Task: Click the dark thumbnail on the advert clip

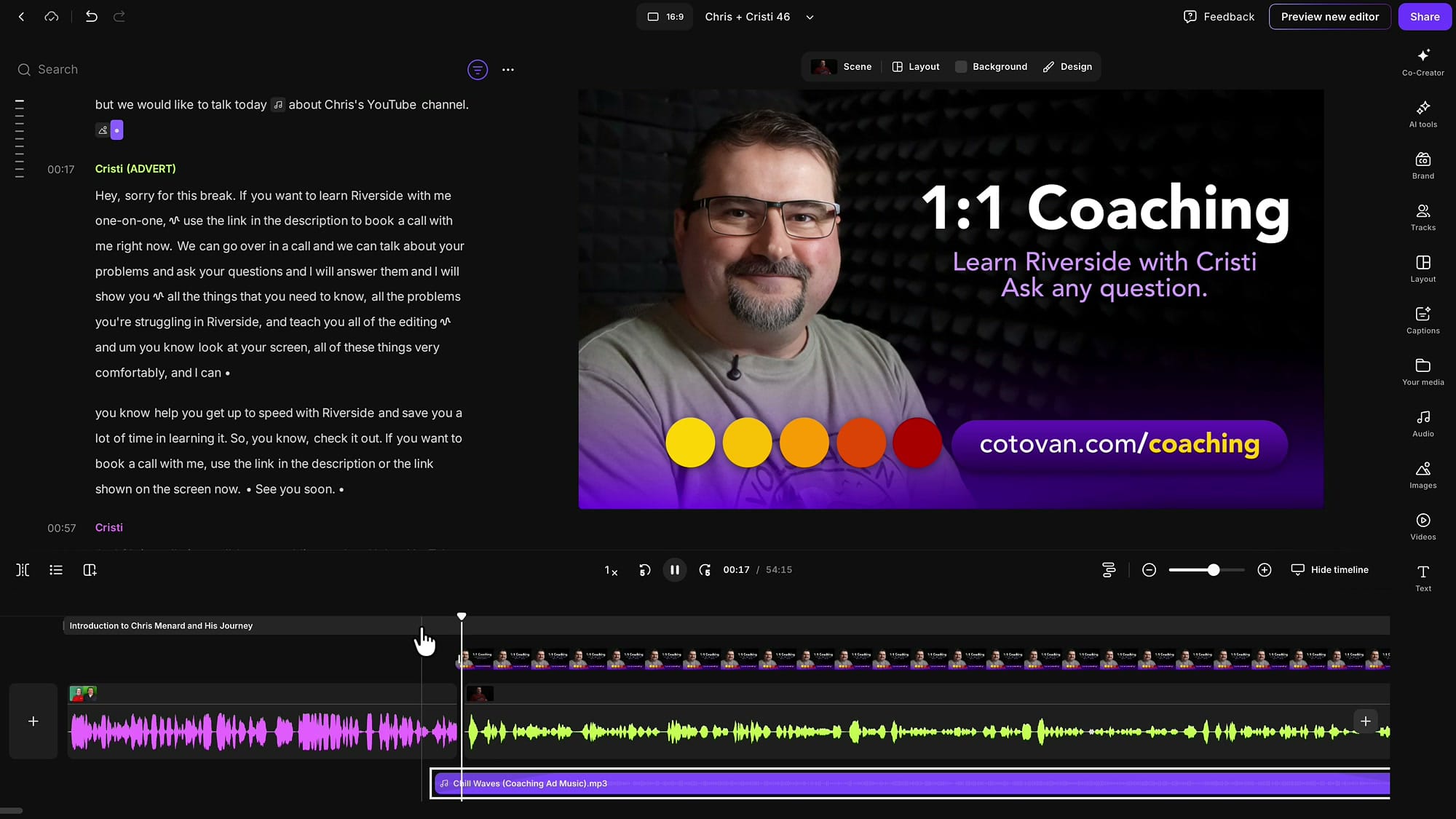Action: pyautogui.click(x=480, y=694)
